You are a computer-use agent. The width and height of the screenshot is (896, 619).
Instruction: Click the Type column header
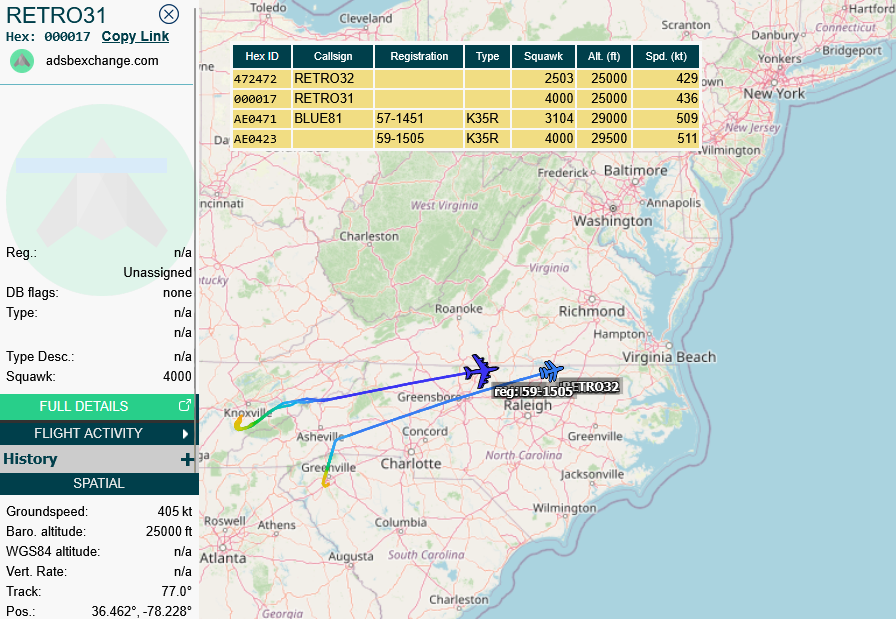[487, 57]
